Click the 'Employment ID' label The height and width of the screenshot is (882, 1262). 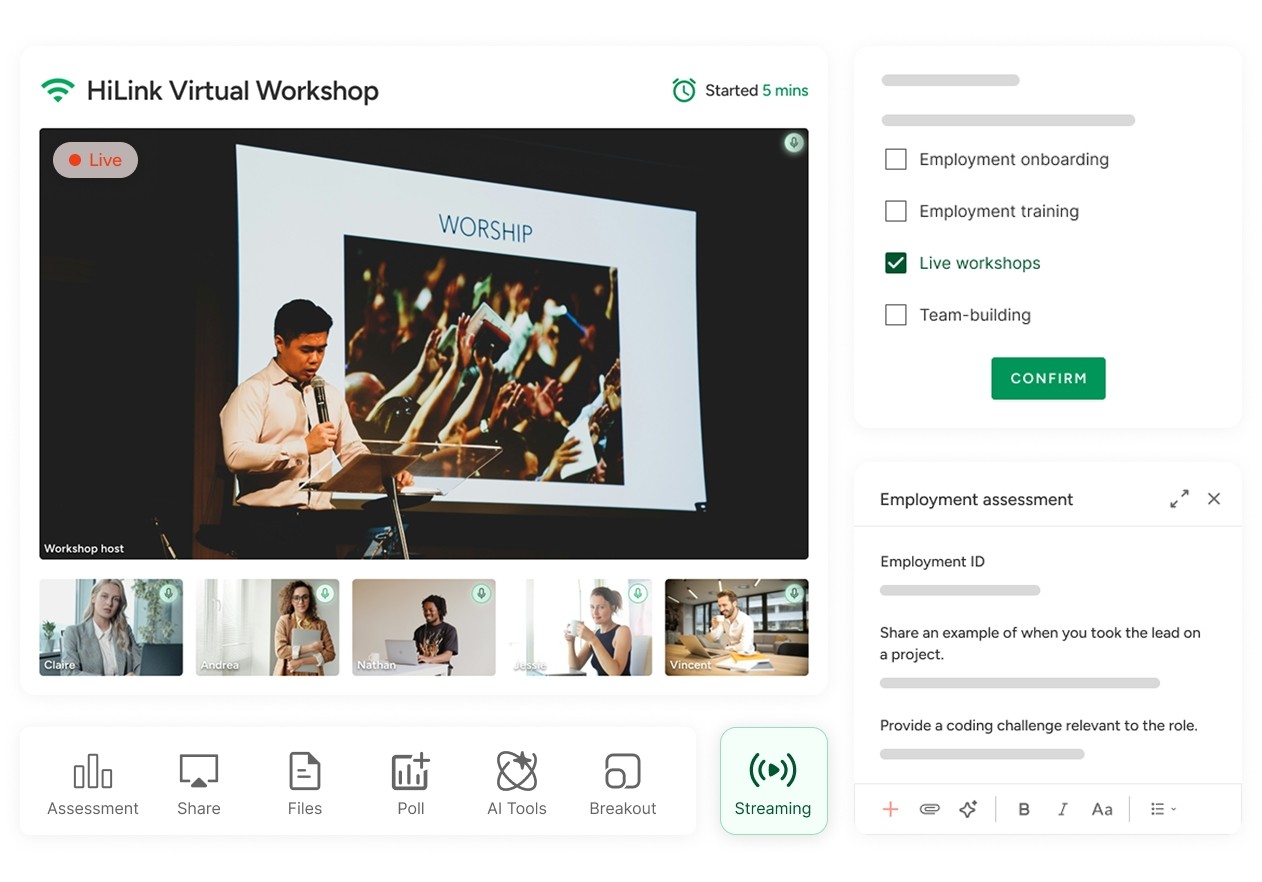point(932,561)
